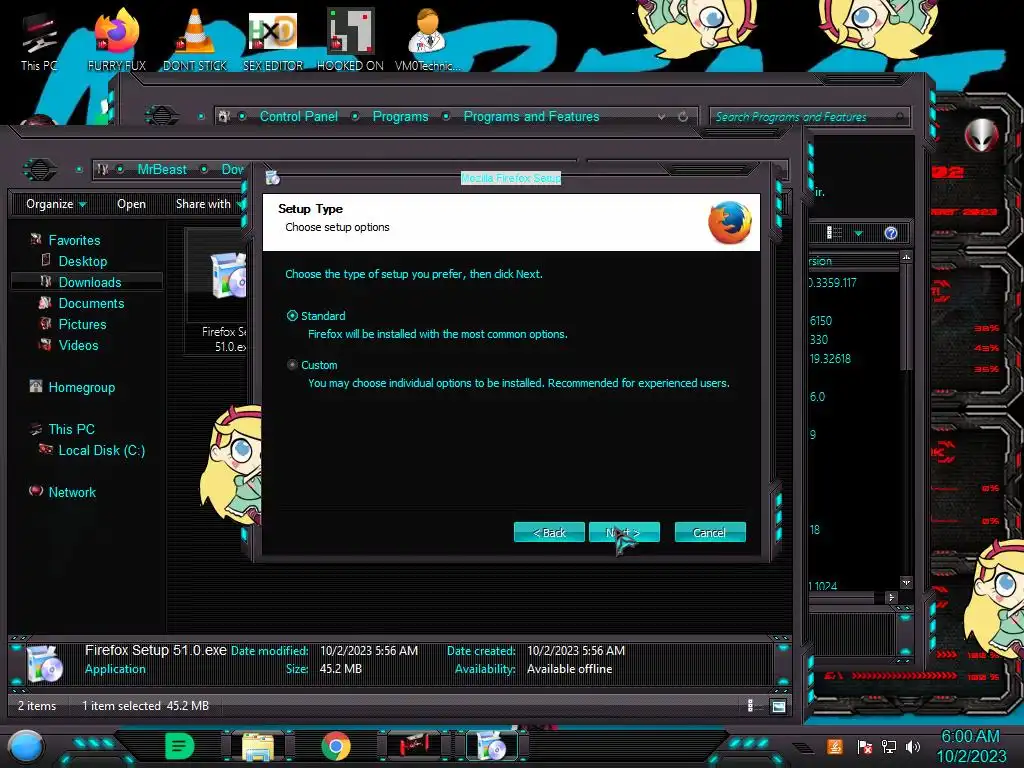Click the orange Java tray icon
This screenshot has height=768, width=1024.
835,746
